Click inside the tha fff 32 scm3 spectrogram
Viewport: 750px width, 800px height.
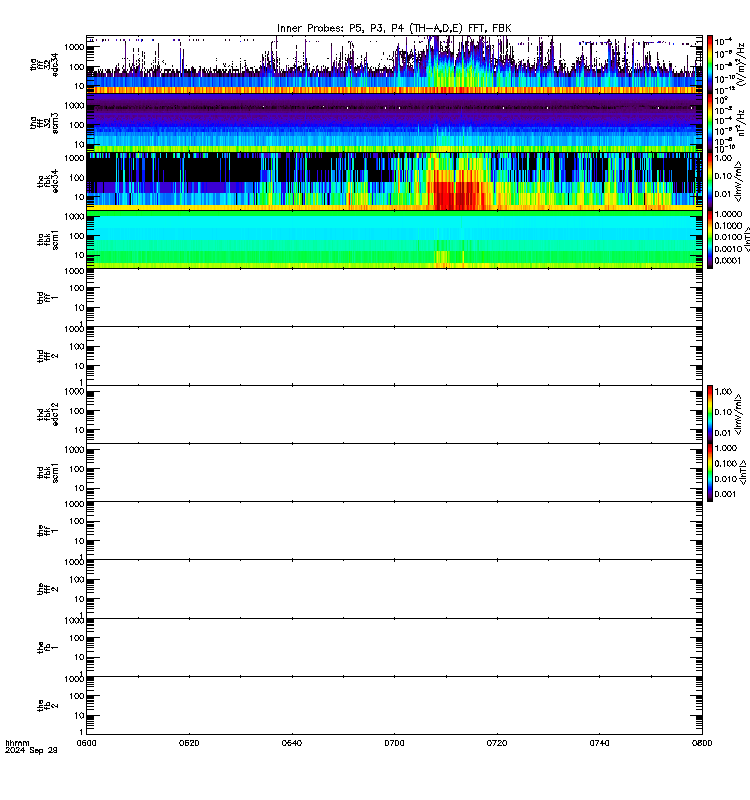point(394,123)
